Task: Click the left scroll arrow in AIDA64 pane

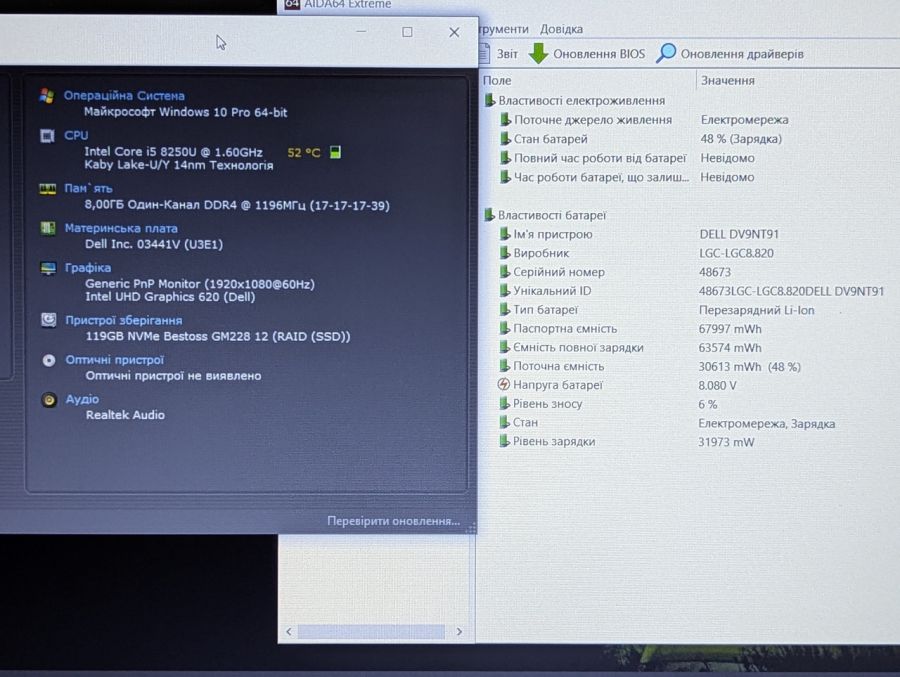Action: coord(289,632)
